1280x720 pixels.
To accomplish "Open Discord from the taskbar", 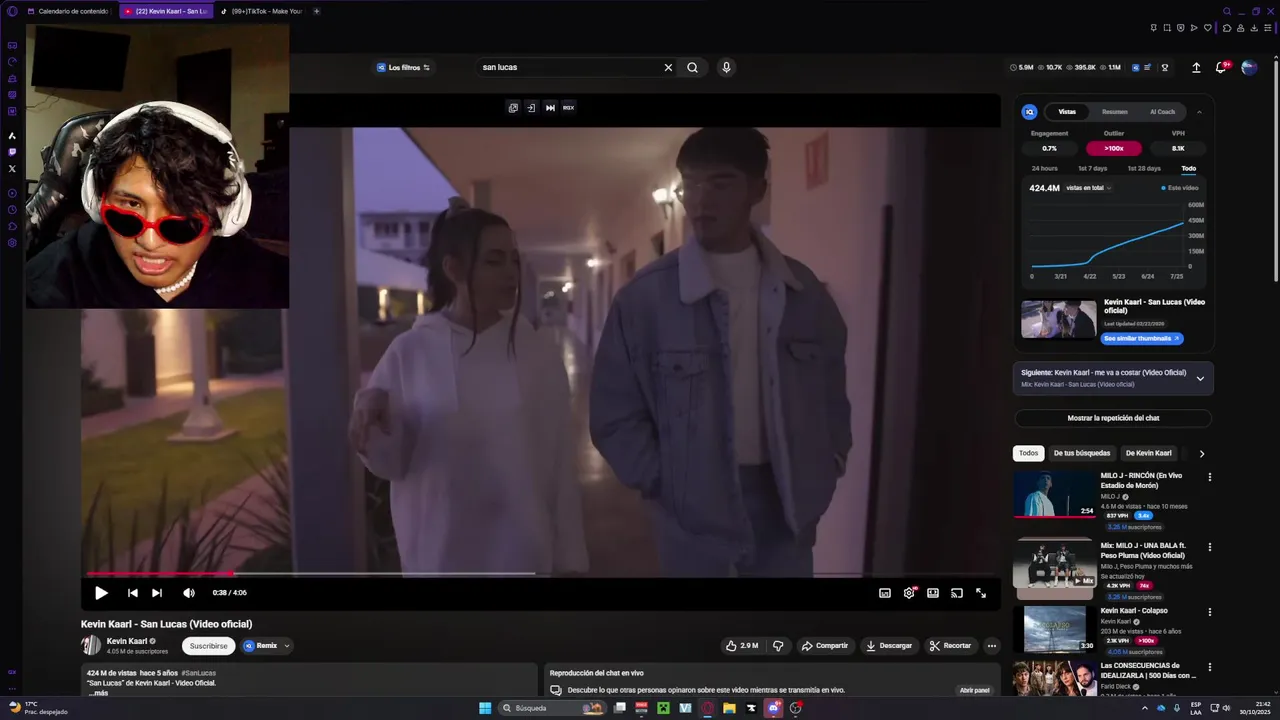I will click(773, 708).
